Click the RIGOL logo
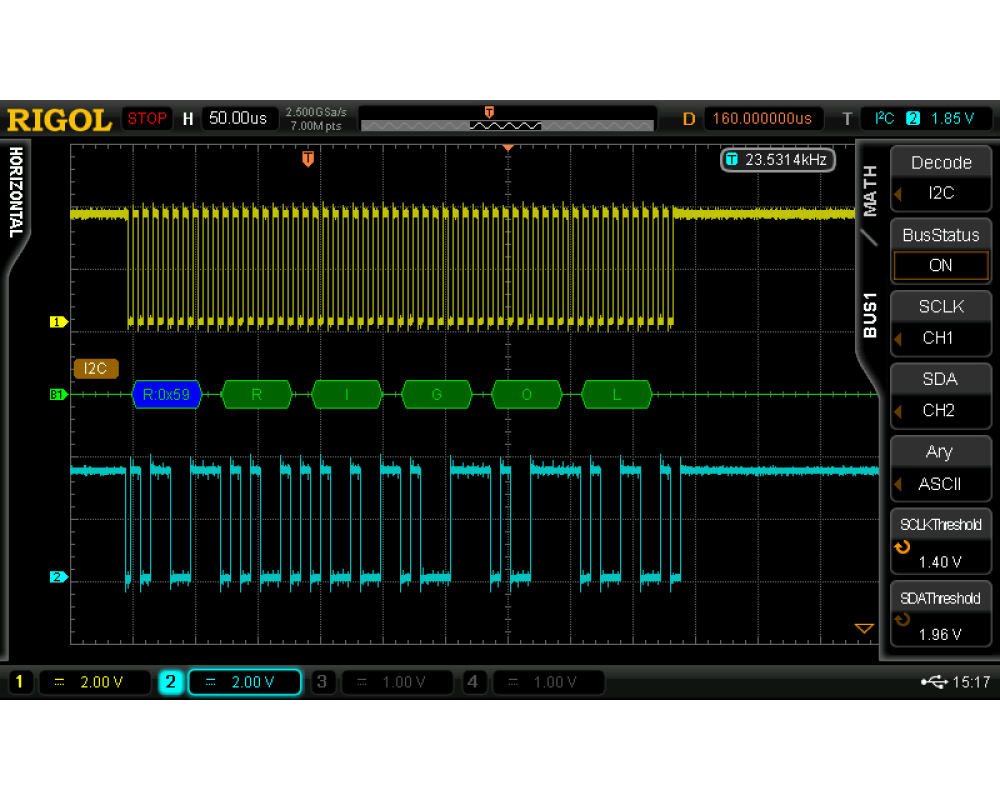1000x800 pixels. (59, 119)
